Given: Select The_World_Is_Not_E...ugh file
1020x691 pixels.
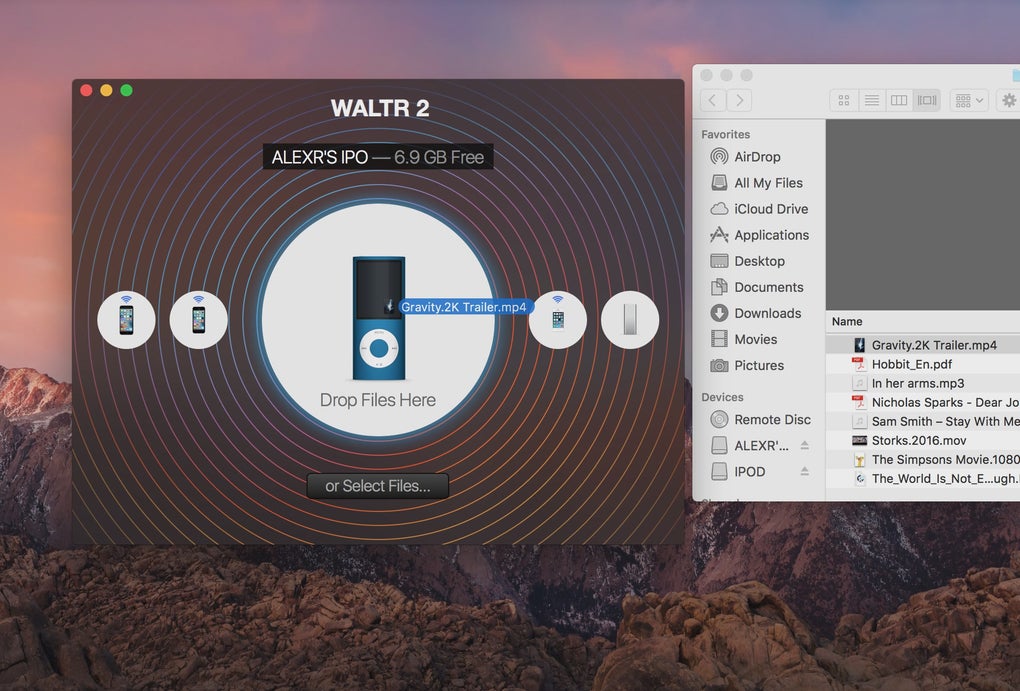Looking at the screenshot, I should [x=923, y=478].
